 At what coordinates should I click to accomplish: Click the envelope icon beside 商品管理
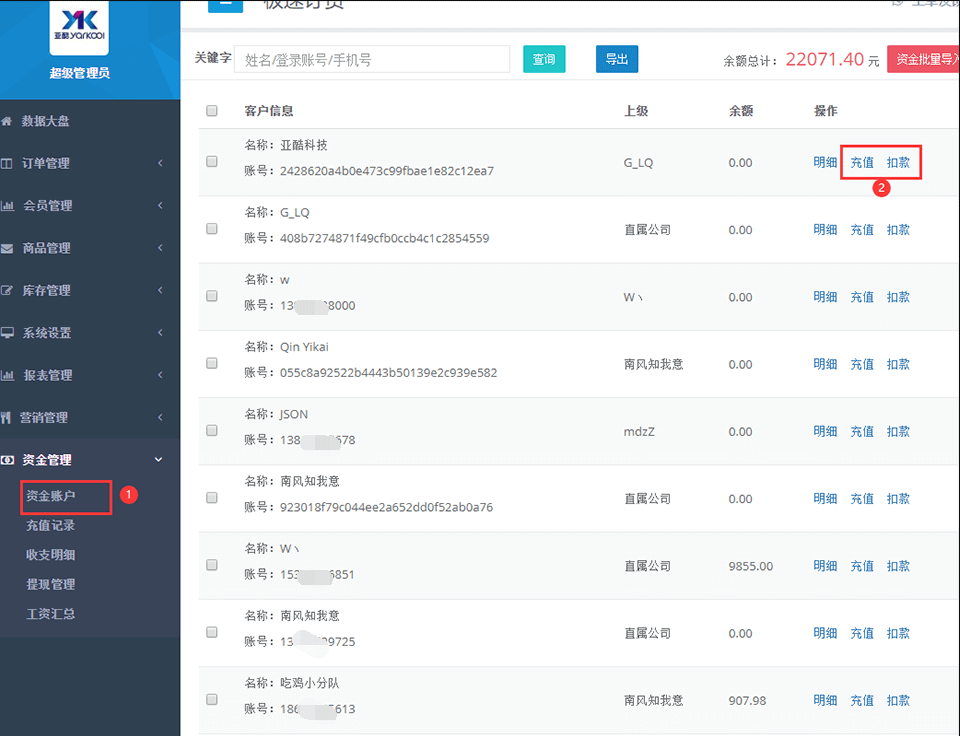click(7, 248)
